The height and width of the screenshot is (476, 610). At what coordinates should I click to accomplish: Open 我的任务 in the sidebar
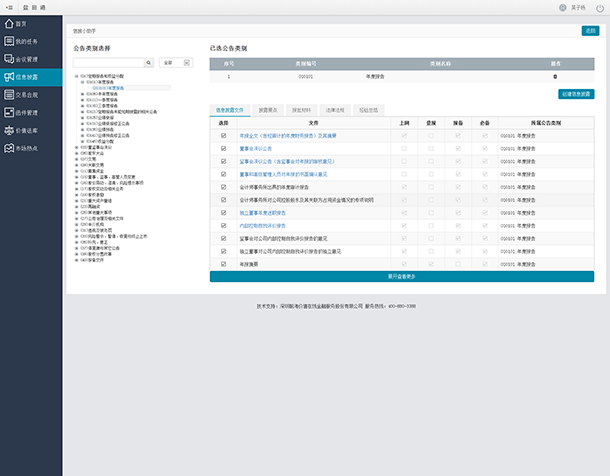(x=31, y=41)
